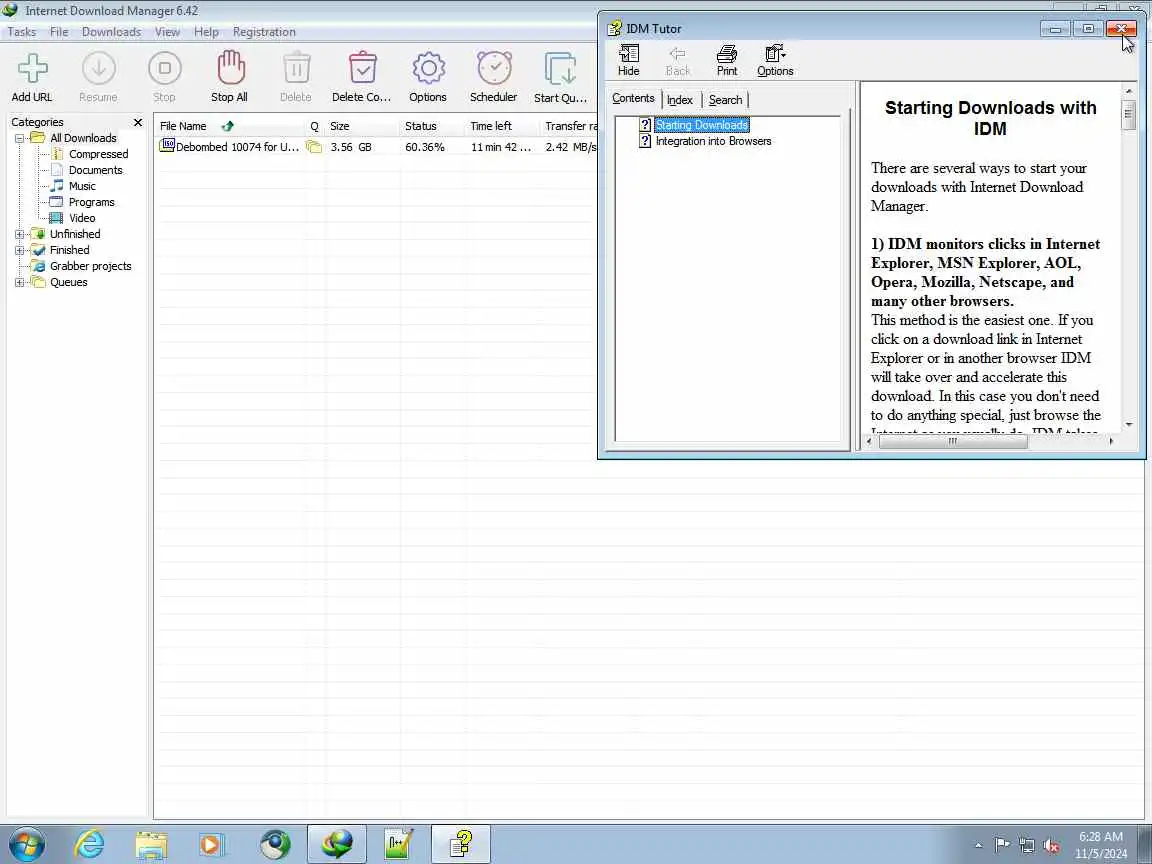
Task: Expand the Queues tree node
Action: tap(20, 283)
